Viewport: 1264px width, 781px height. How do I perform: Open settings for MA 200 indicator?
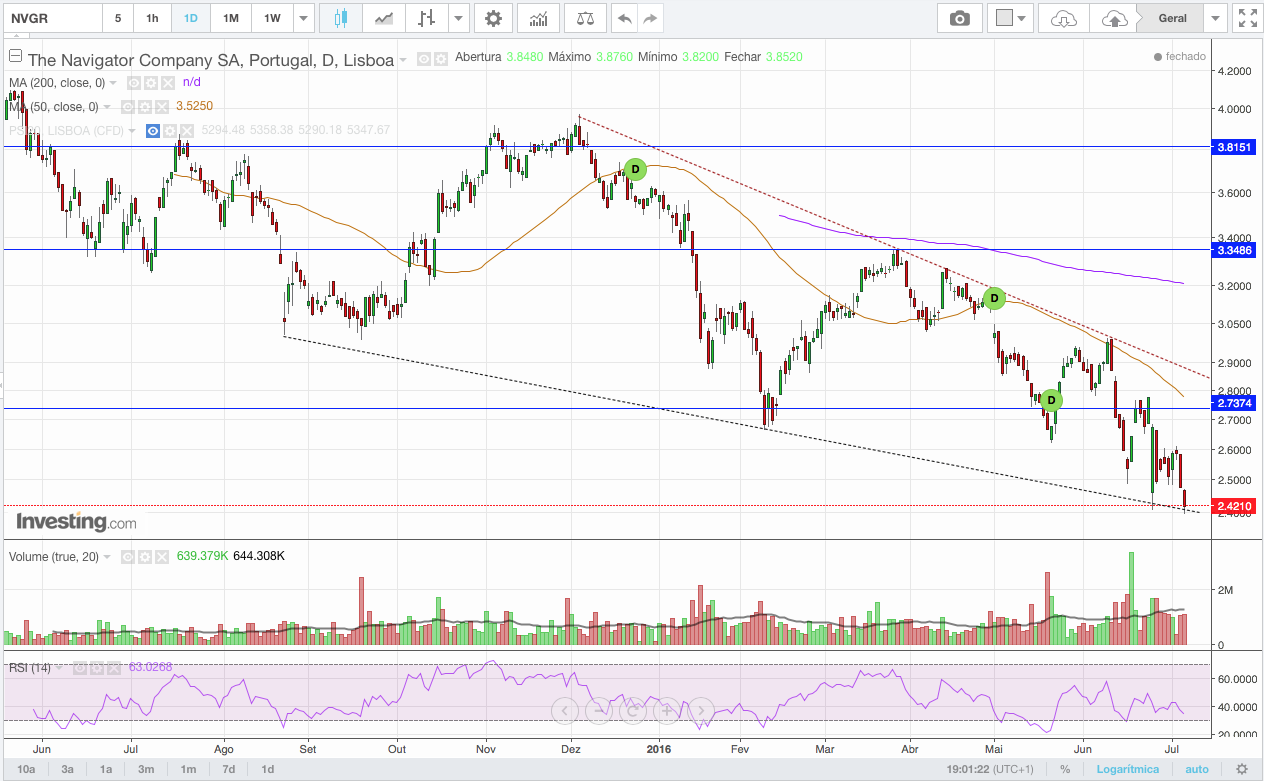(149, 83)
